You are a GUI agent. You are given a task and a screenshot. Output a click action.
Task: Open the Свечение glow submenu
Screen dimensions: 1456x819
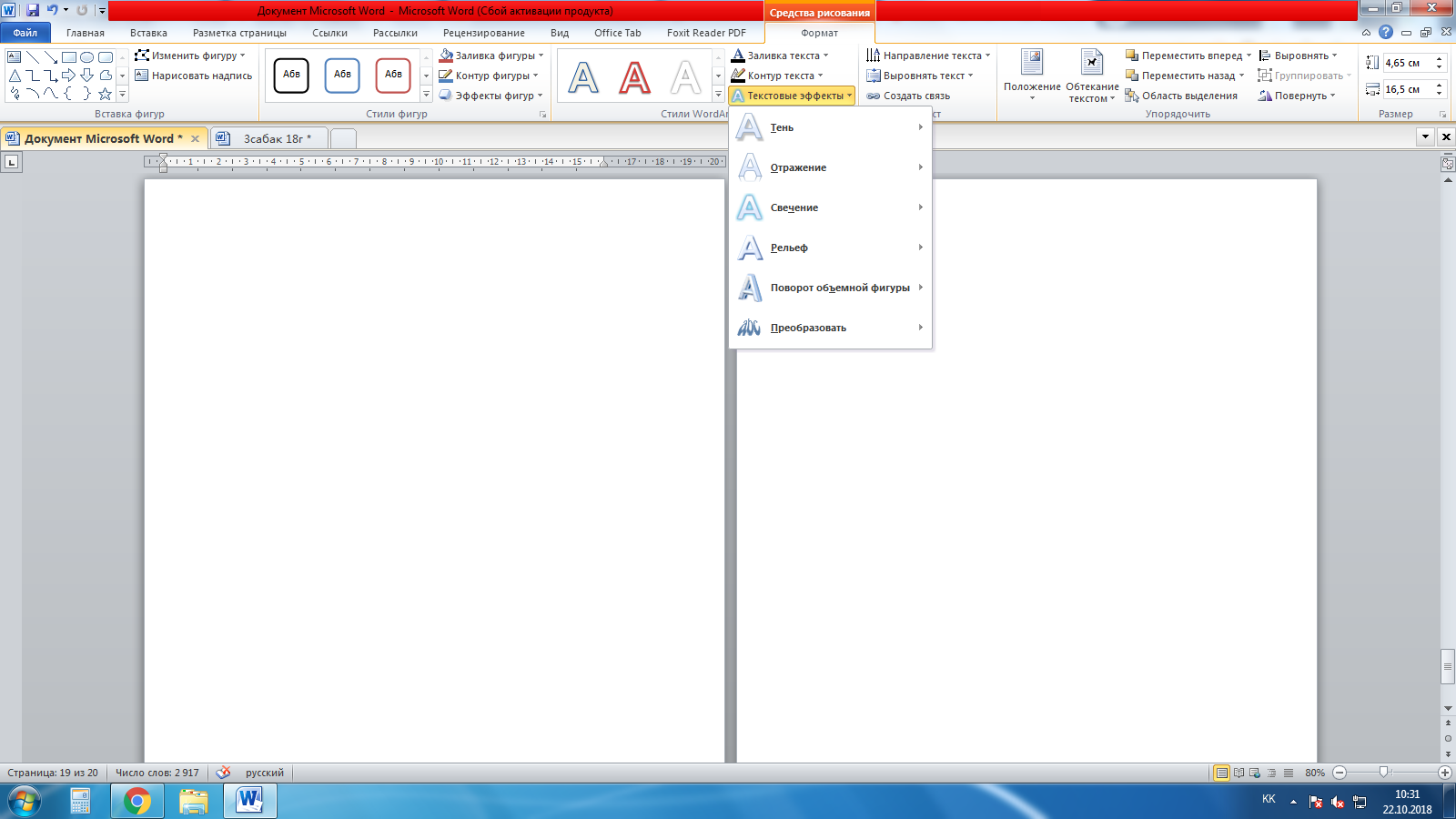[830, 207]
